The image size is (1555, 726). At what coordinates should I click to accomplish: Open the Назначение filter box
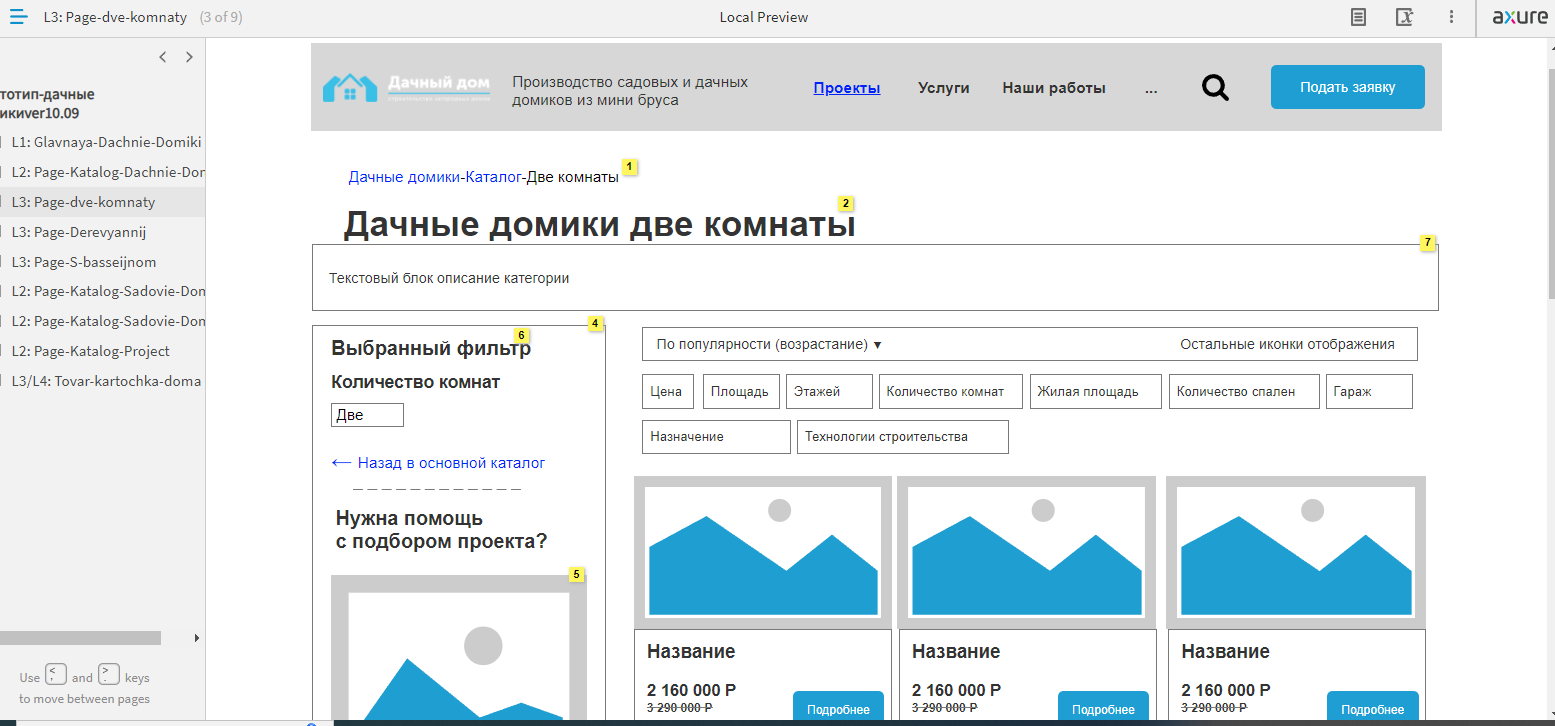[x=716, y=437]
